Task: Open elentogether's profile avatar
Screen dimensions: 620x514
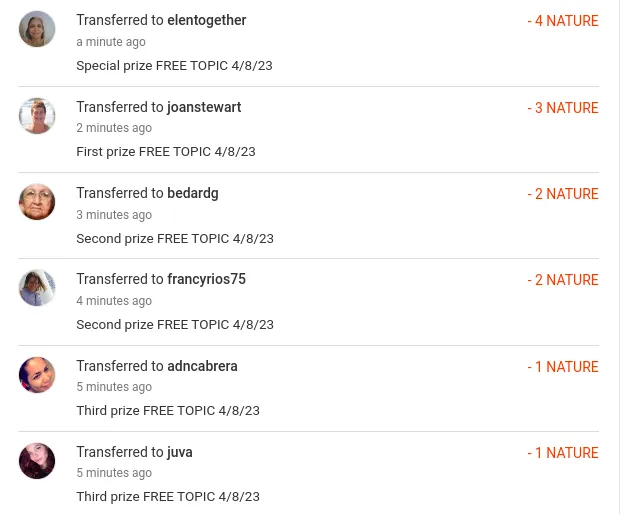Action: 37,29
